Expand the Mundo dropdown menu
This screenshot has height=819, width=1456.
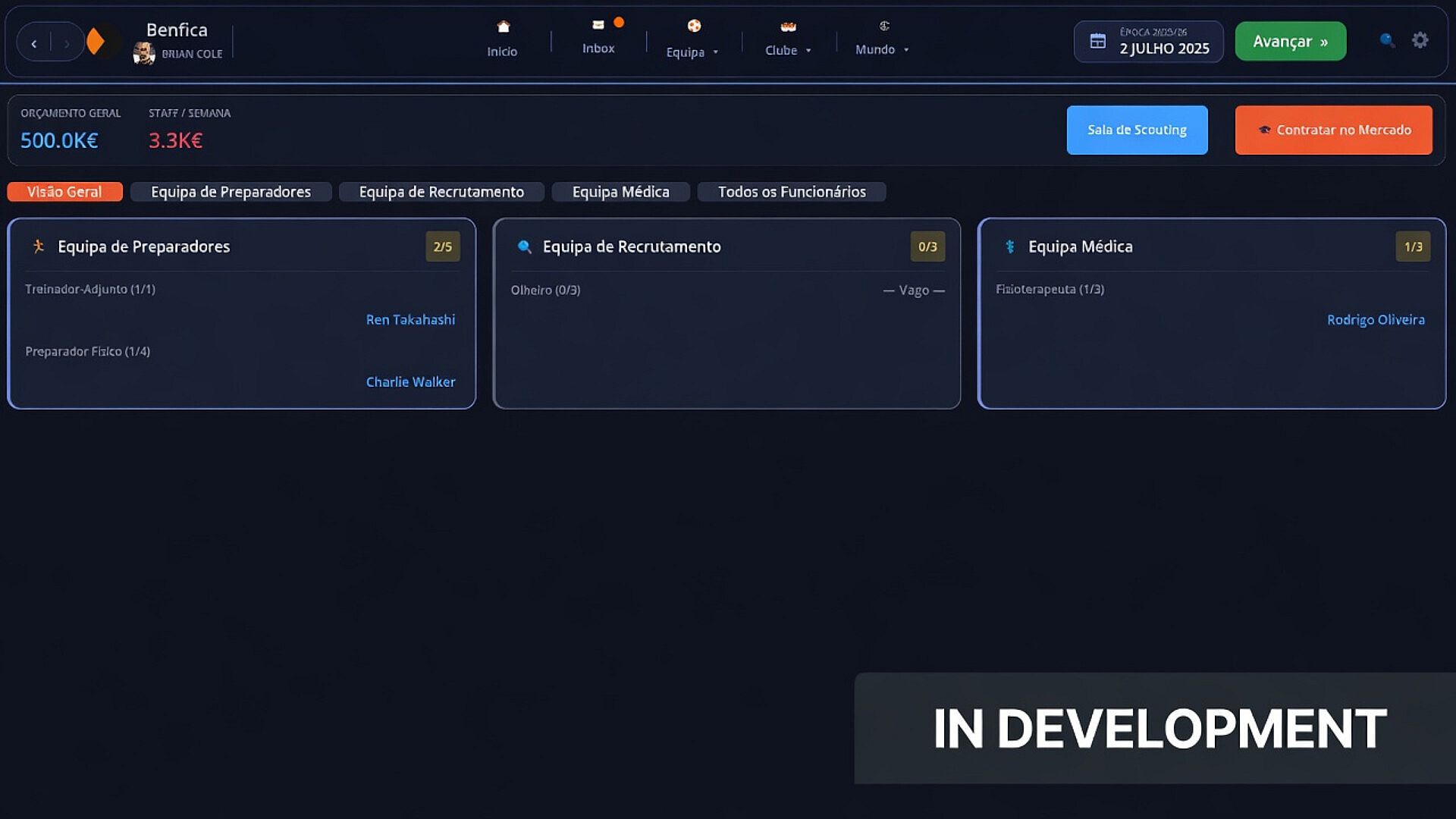882,49
